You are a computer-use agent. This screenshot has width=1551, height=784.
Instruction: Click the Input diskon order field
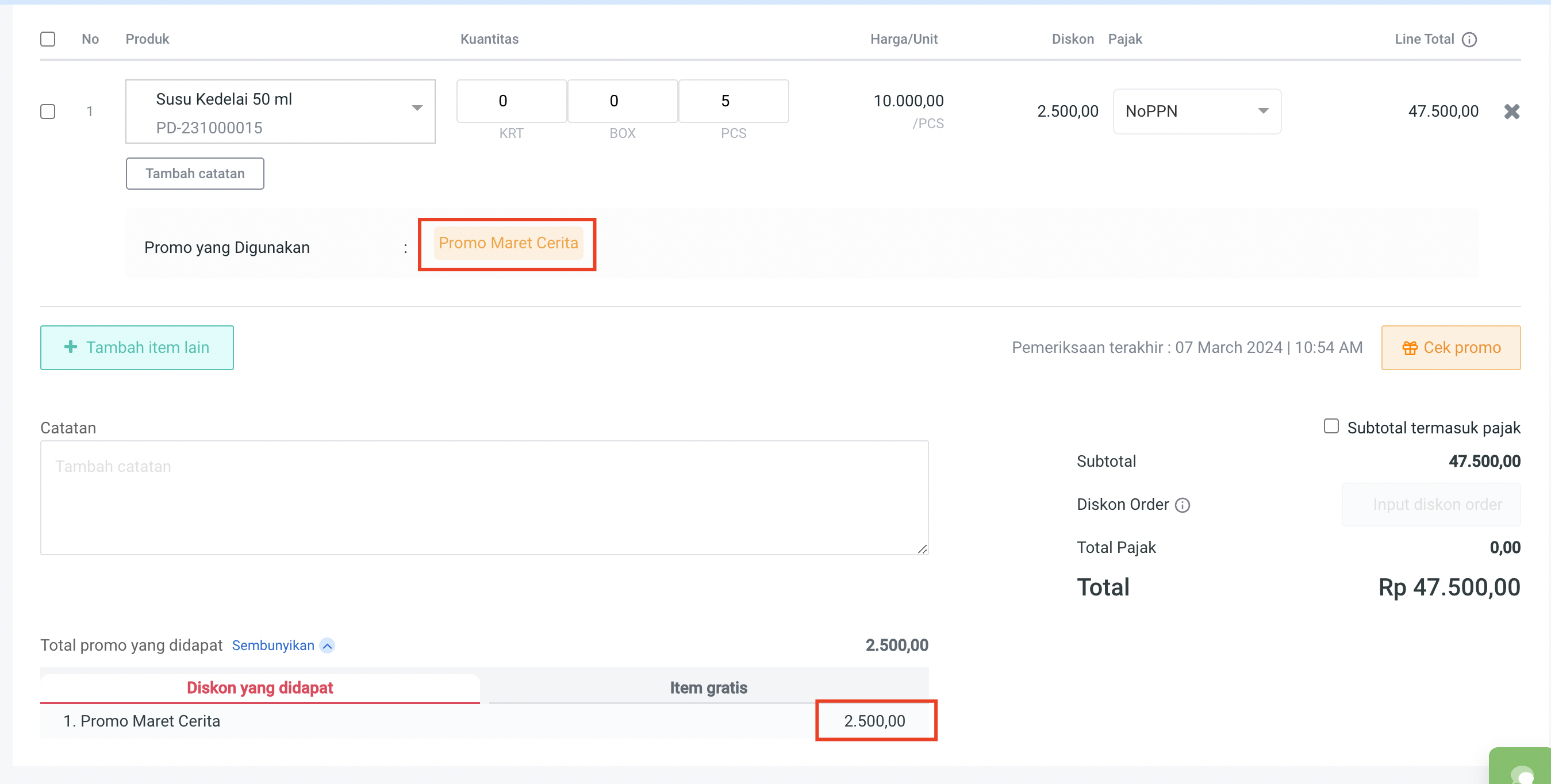pyautogui.click(x=1431, y=505)
